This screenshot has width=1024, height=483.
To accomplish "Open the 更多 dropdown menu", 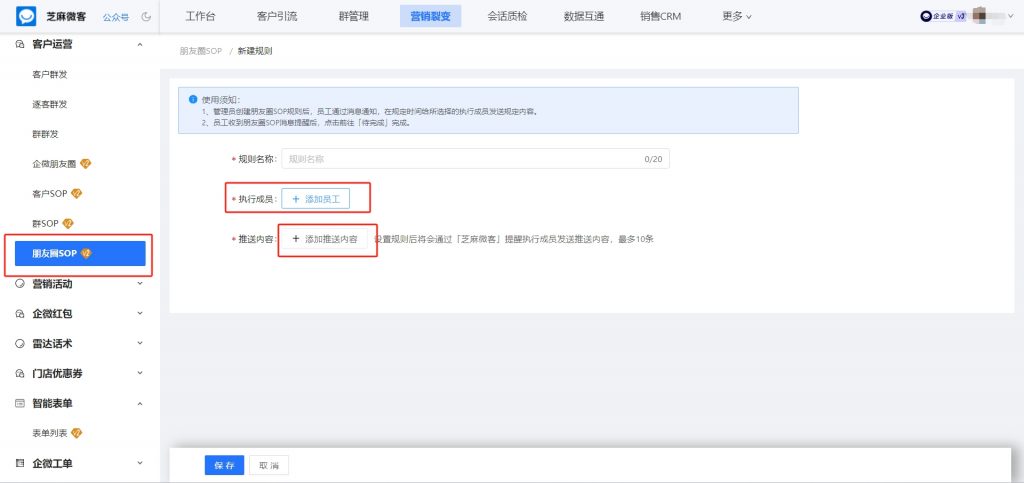I will coord(736,16).
